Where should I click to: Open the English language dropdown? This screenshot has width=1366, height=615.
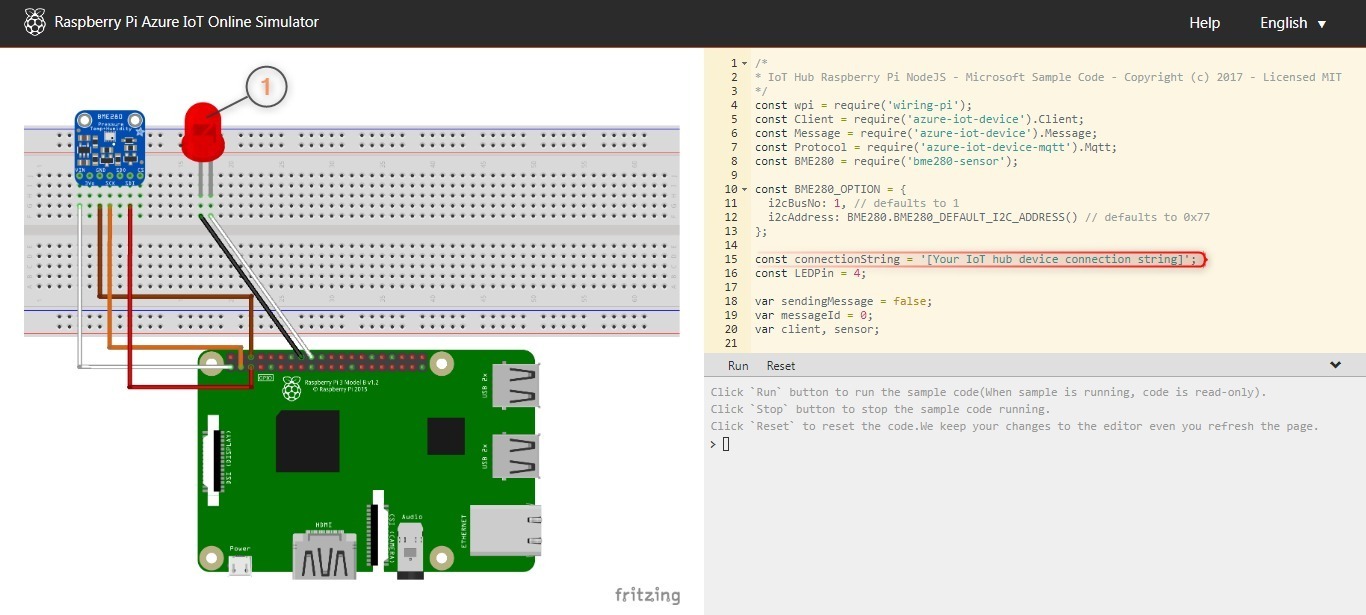click(x=1293, y=23)
